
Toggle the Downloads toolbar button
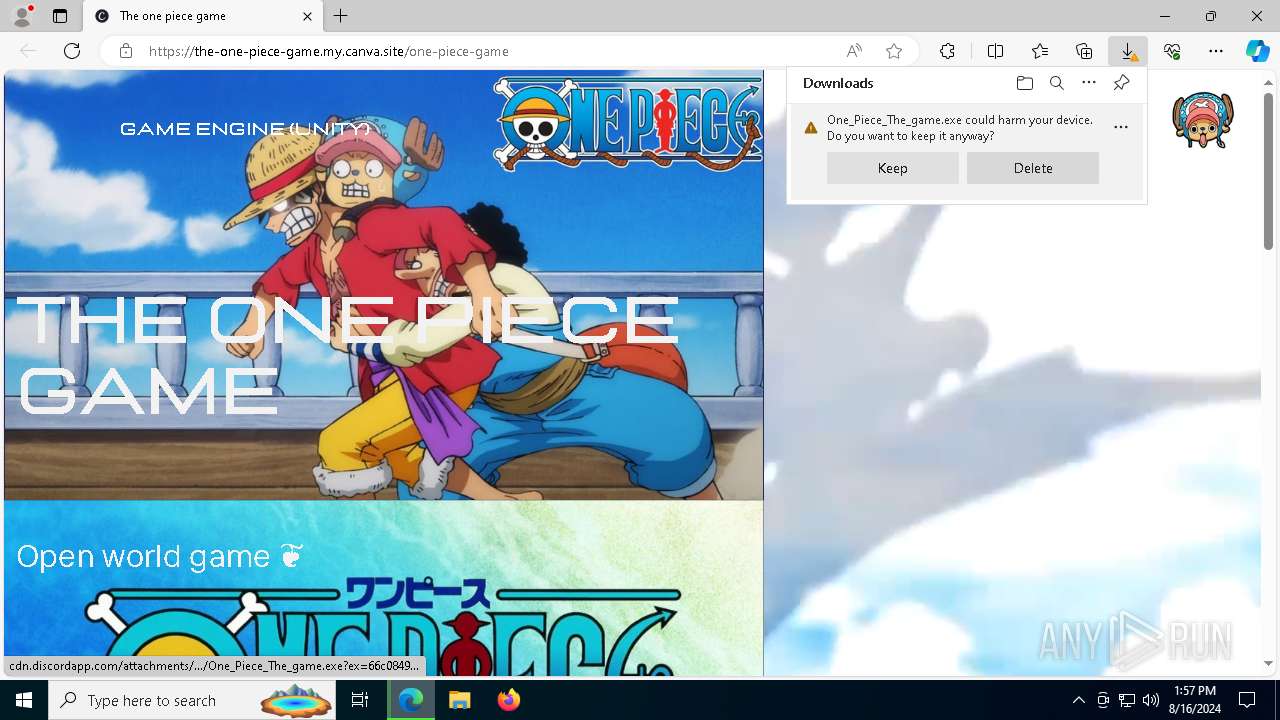1128,51
